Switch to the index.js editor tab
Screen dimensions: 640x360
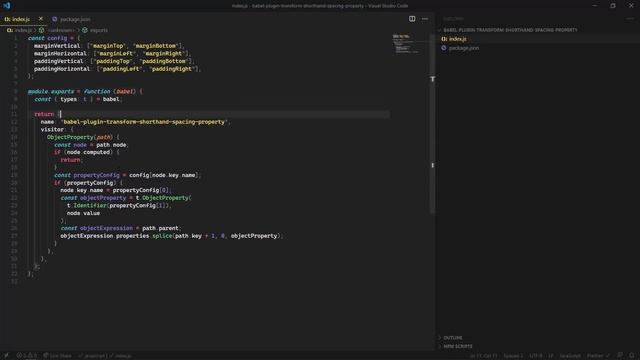[24, 19]
